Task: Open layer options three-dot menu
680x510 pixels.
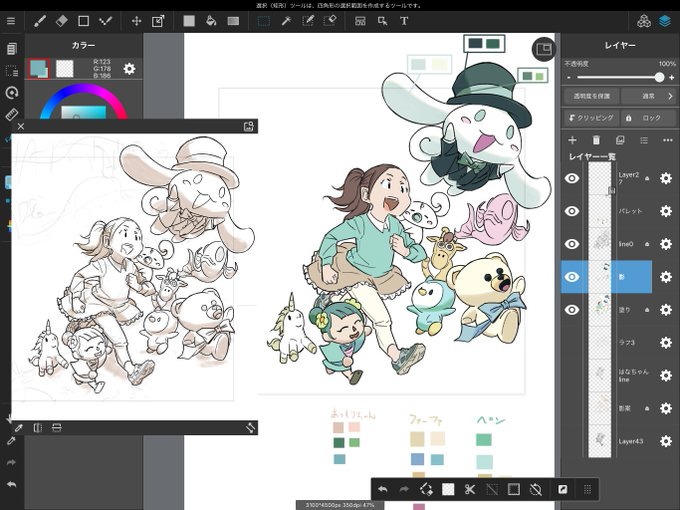Action: pos(668,140)
